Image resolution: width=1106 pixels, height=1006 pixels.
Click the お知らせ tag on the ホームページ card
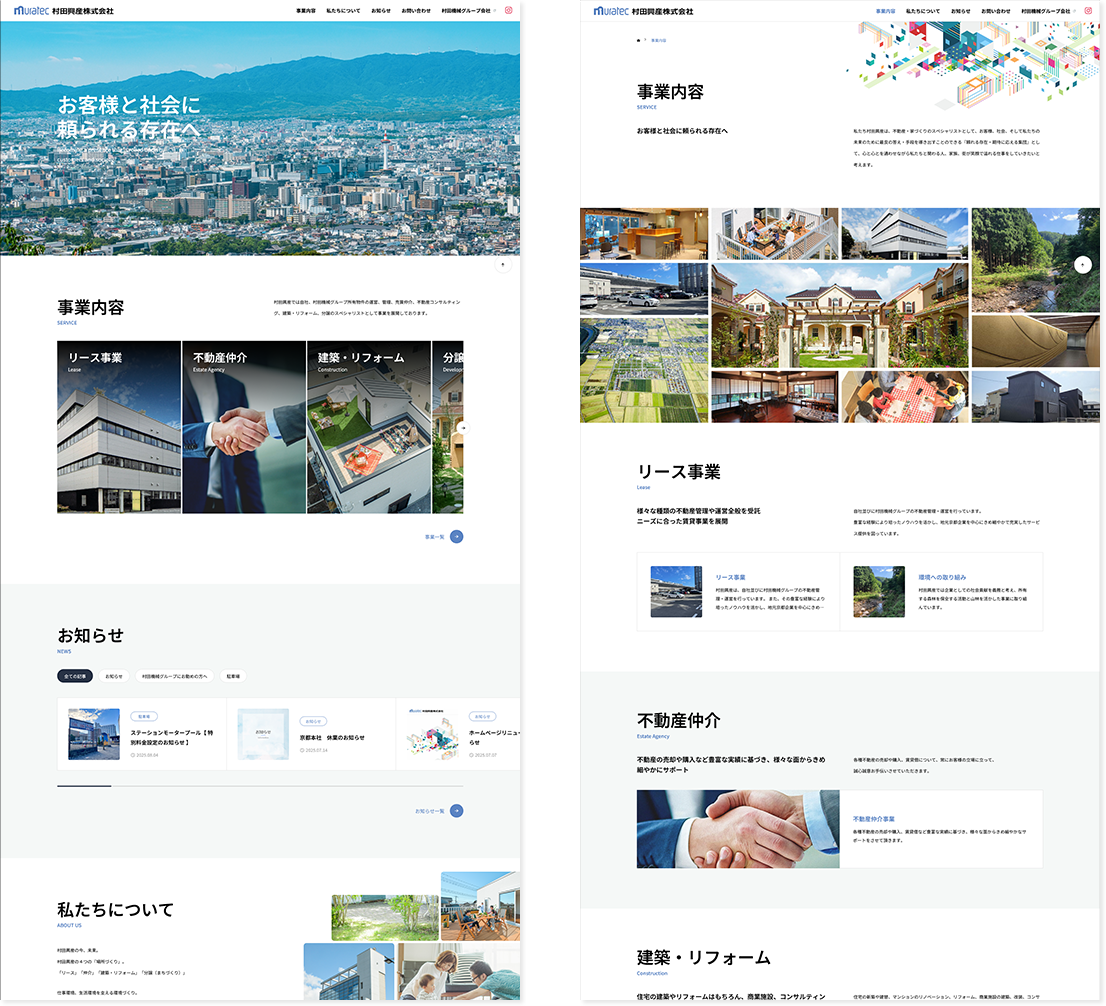(482, 716)
